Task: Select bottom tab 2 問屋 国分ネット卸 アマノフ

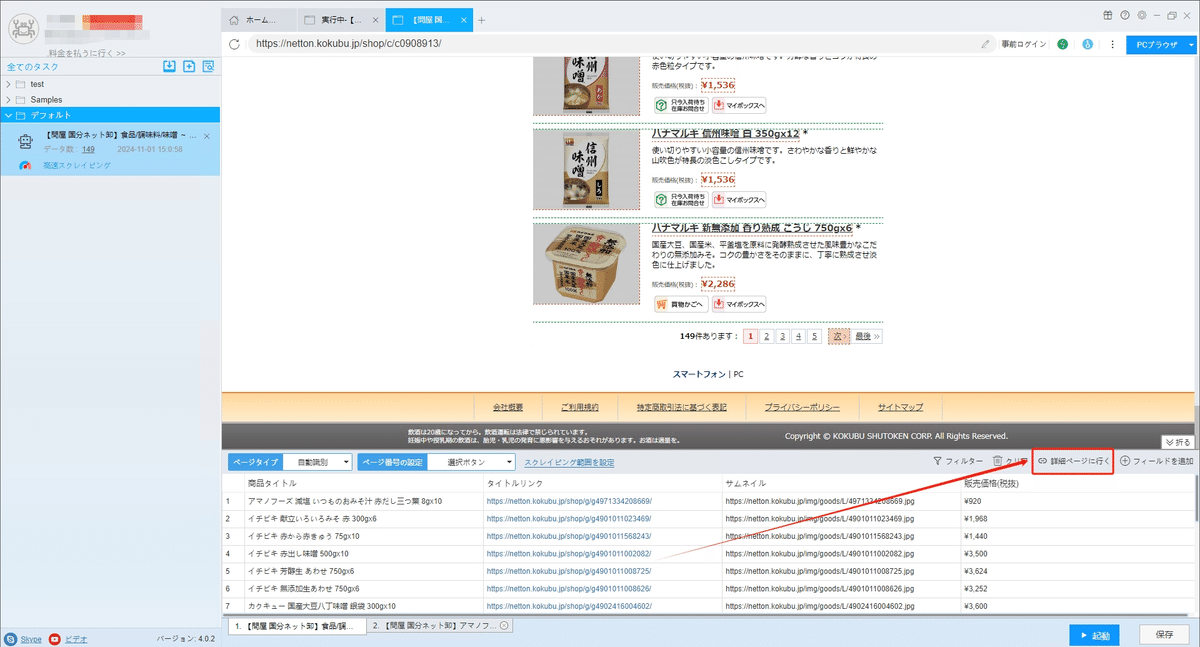Action: click(x=440, y=626)
